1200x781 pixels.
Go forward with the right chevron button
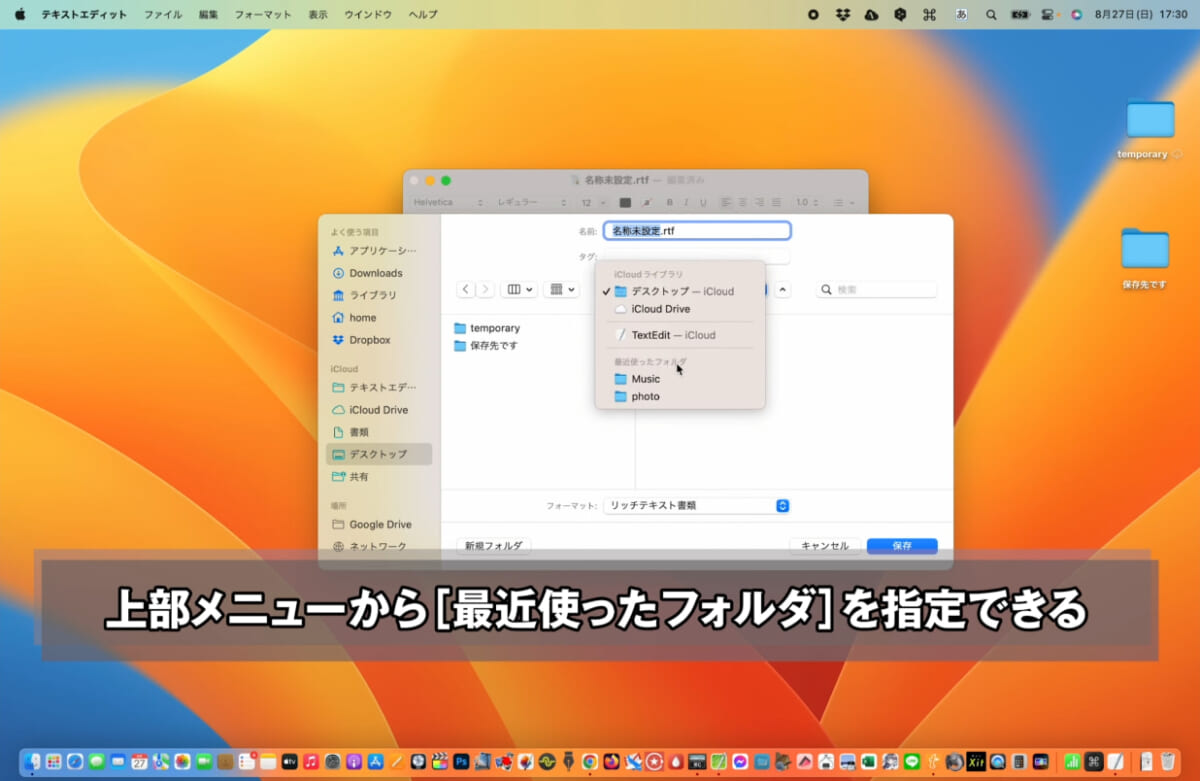click(x=485, y=289)
